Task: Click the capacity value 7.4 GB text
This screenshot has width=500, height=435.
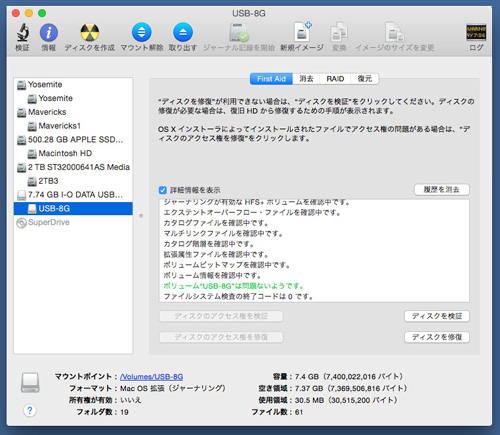Action: (x=349, y=377)
